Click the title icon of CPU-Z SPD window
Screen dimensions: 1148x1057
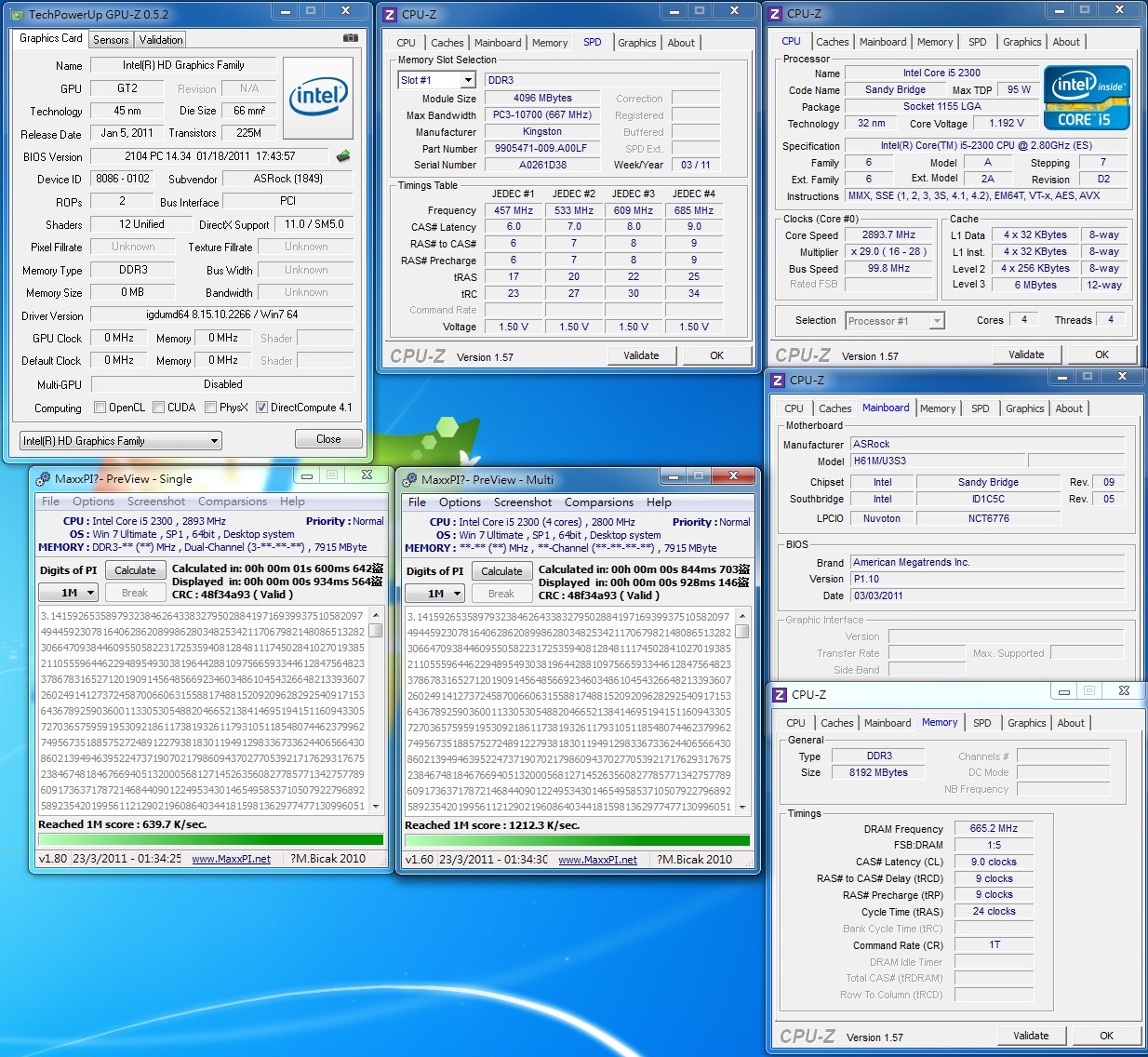click(390, 14)
